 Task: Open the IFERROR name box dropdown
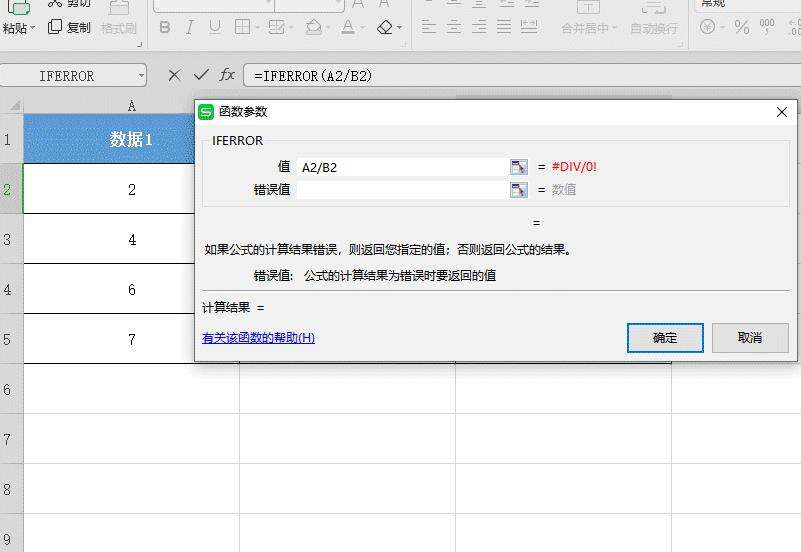tap(141, 76)
